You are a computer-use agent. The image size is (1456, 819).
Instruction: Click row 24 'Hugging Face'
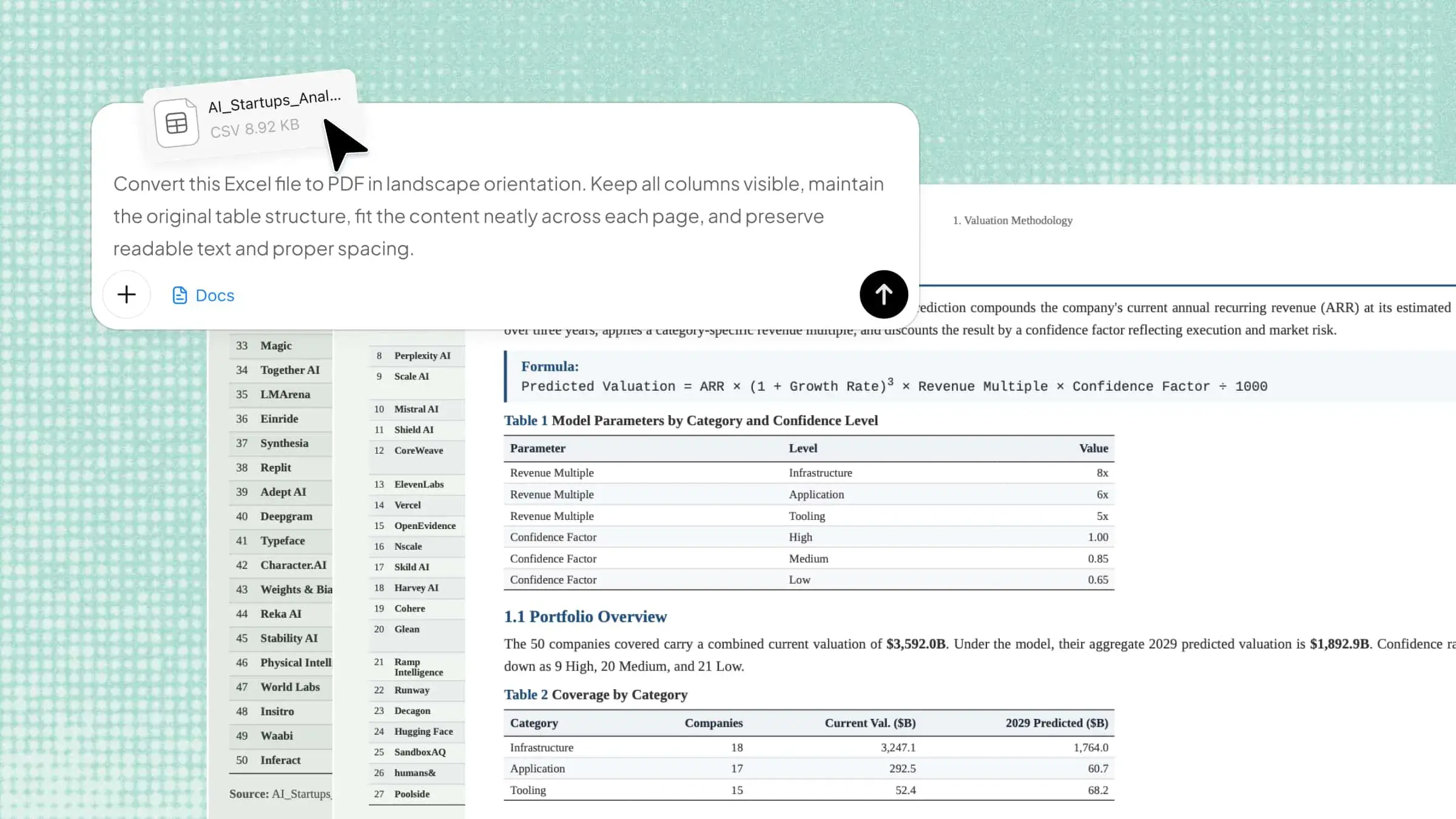click(x=417, y=732)
